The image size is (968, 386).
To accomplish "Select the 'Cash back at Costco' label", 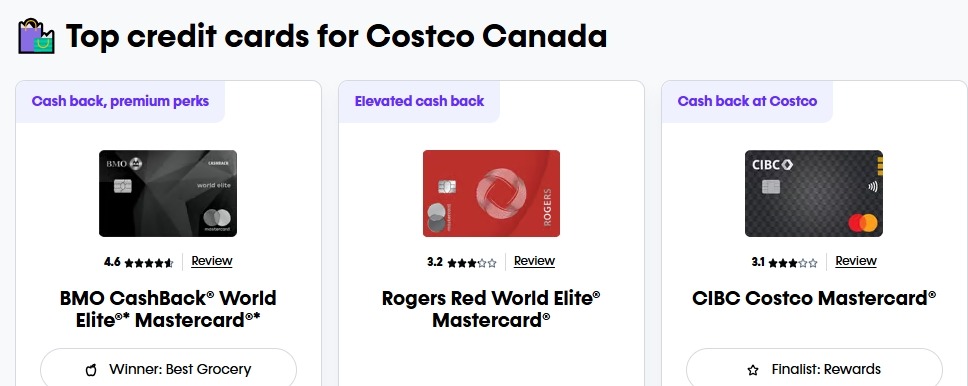I will [747, 101].
